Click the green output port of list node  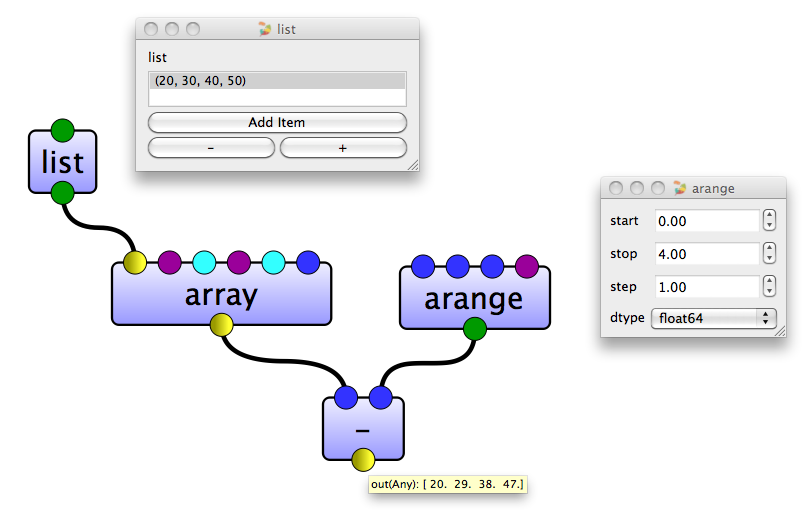[x=62, y=194]
